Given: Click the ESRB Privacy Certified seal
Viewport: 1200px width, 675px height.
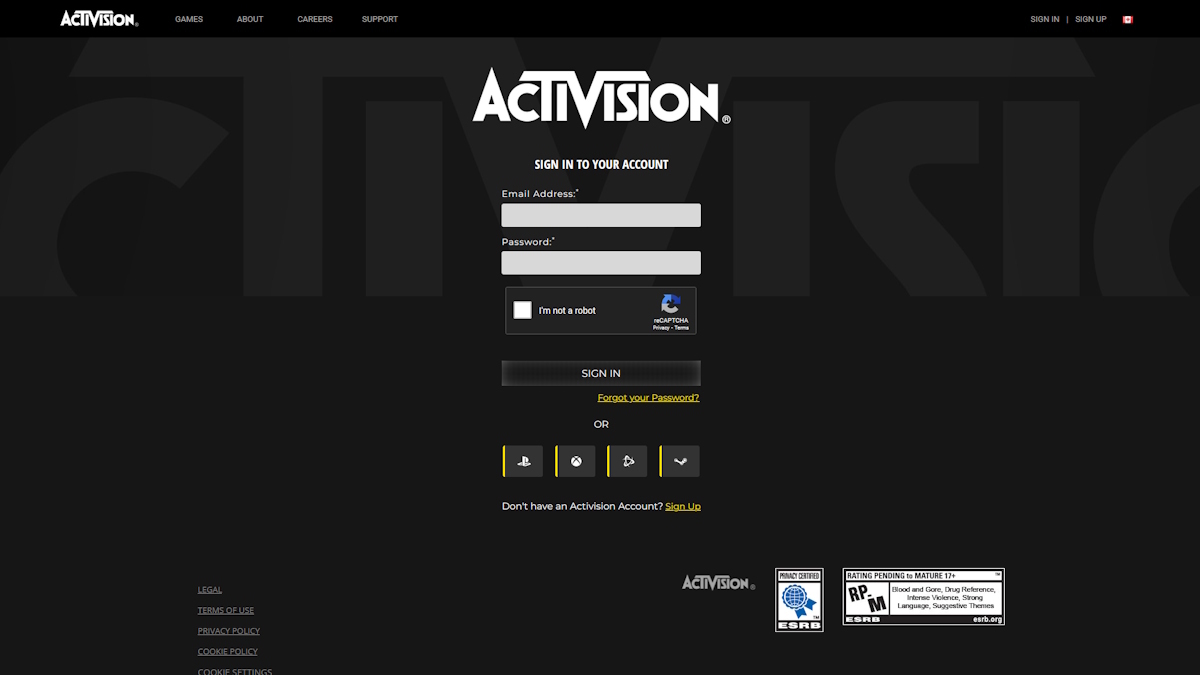Looking at the screenshot, I should click(799, 597).
